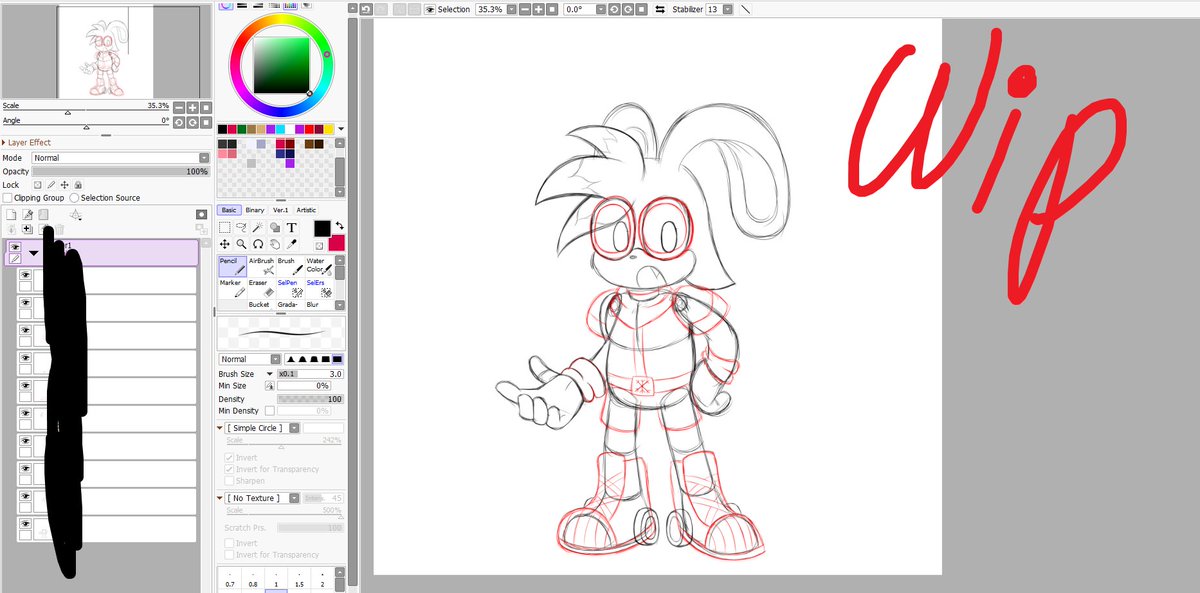Select the zoom magnifier tool

click(241, 244)
